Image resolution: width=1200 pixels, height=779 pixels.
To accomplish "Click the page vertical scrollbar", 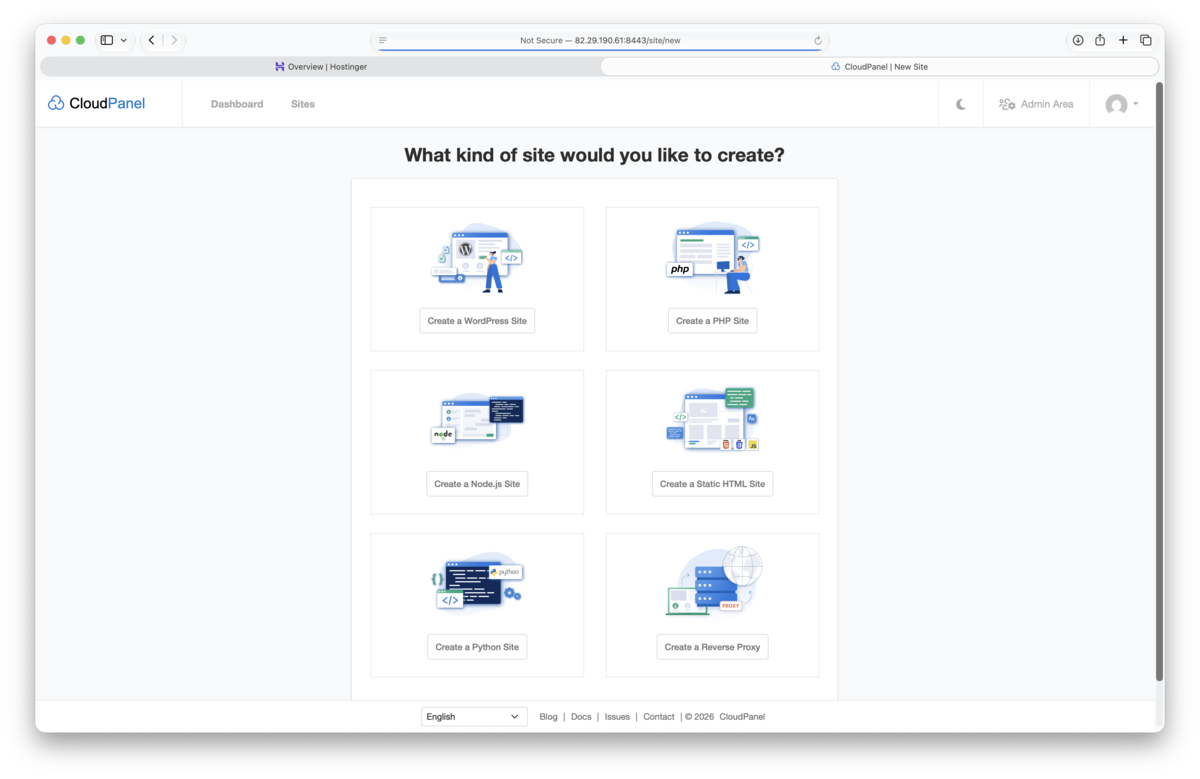I will pyautogui.click(x=1159, y=382).
